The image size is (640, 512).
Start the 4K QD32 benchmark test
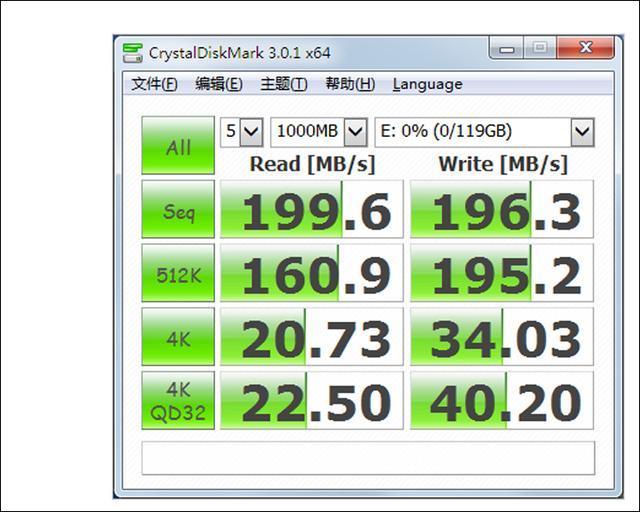coord(178,400)
